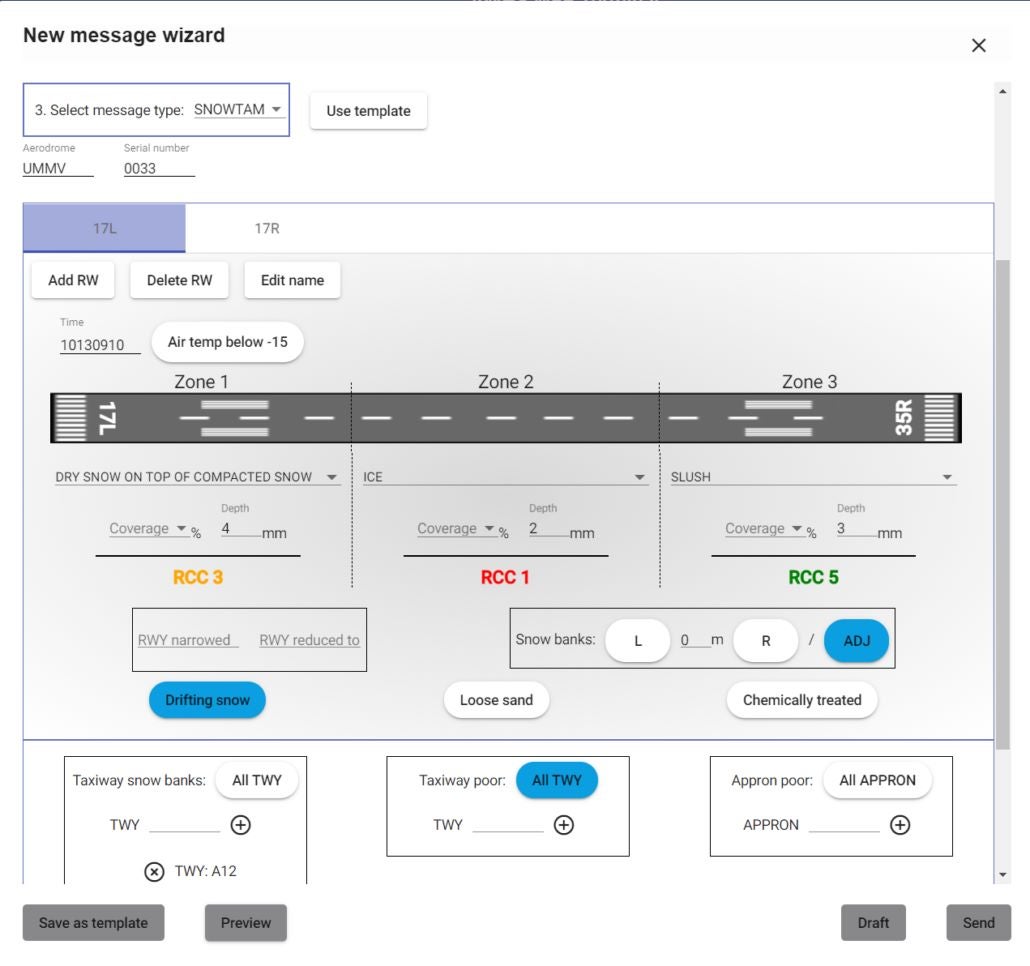This screenshot has height=966, width=1030.
Task: Click the Zone 1 Depth input field
Action: (240, 529)
